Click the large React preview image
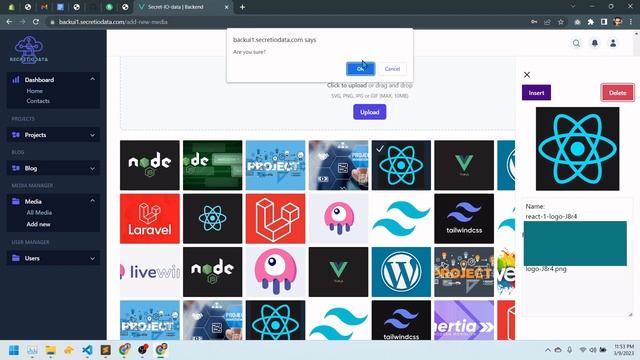 pos(578,149)
